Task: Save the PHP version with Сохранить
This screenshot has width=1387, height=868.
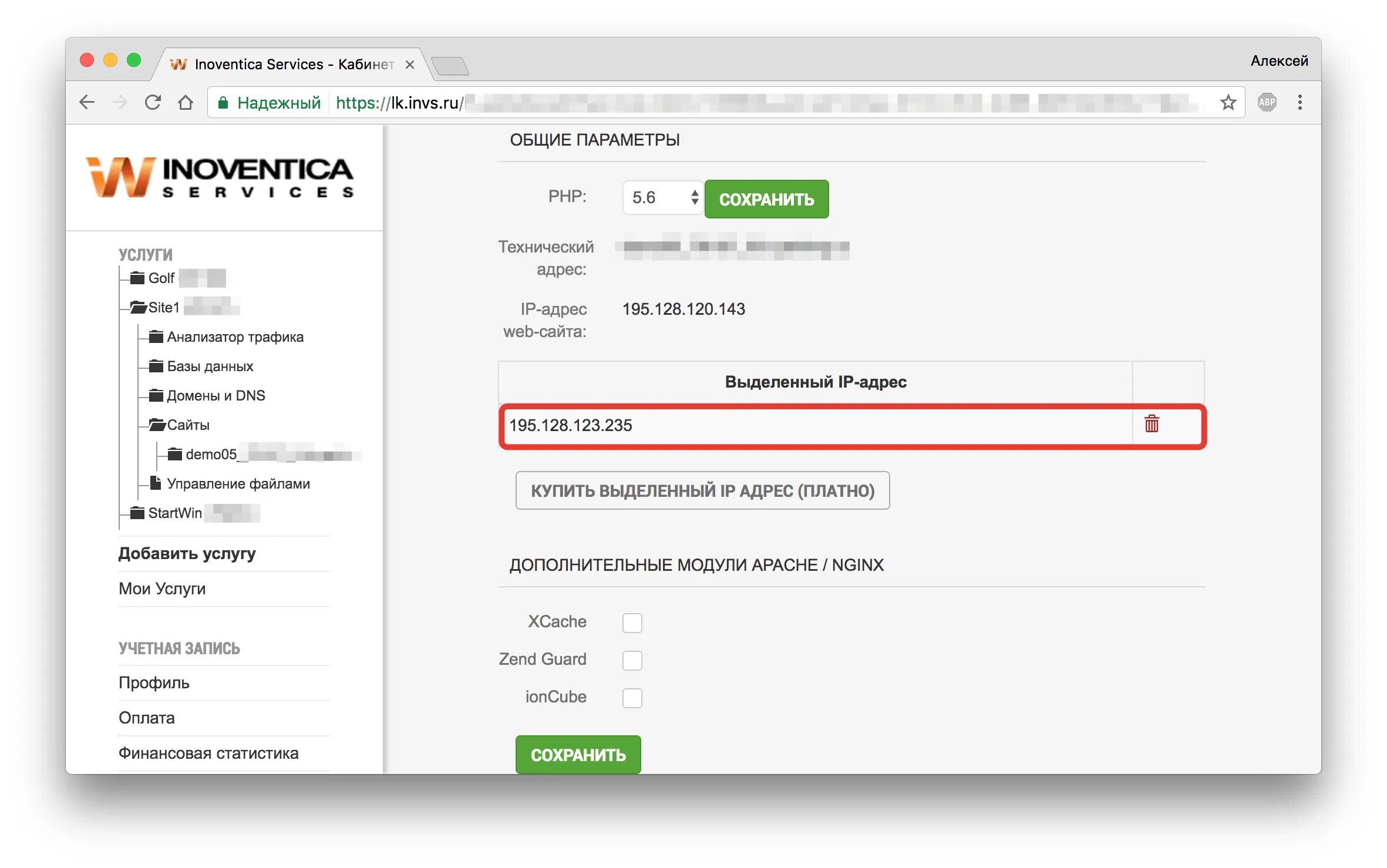Action: tap(766, 199)
